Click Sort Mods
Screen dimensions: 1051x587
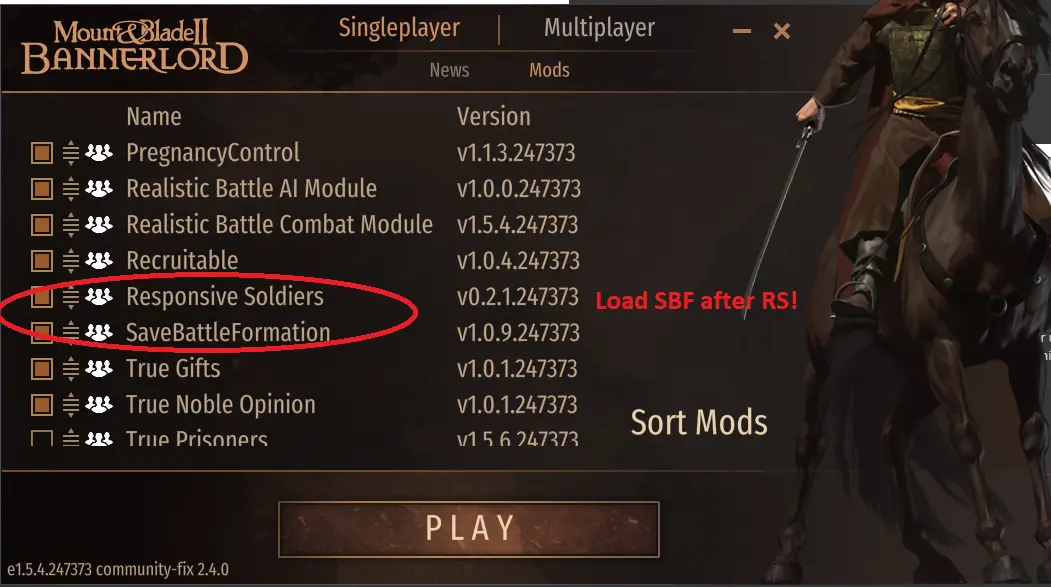[698, 422]
